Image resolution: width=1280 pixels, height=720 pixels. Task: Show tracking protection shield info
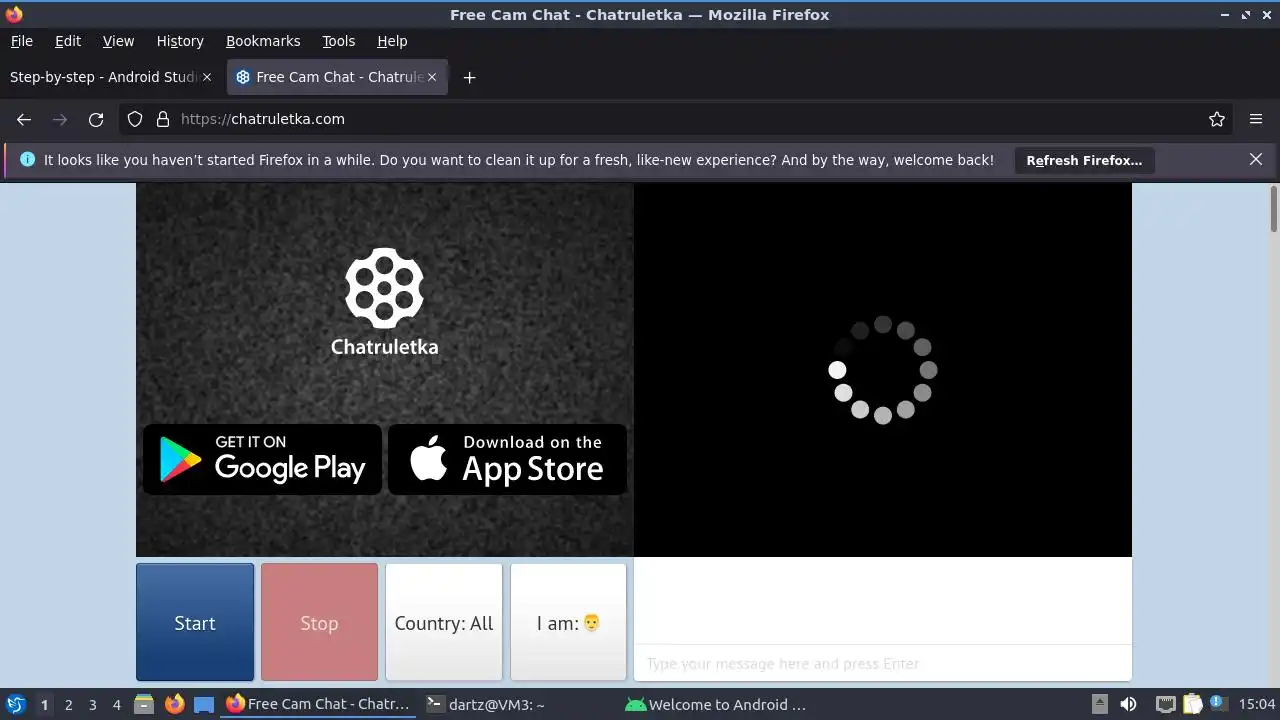135,119
